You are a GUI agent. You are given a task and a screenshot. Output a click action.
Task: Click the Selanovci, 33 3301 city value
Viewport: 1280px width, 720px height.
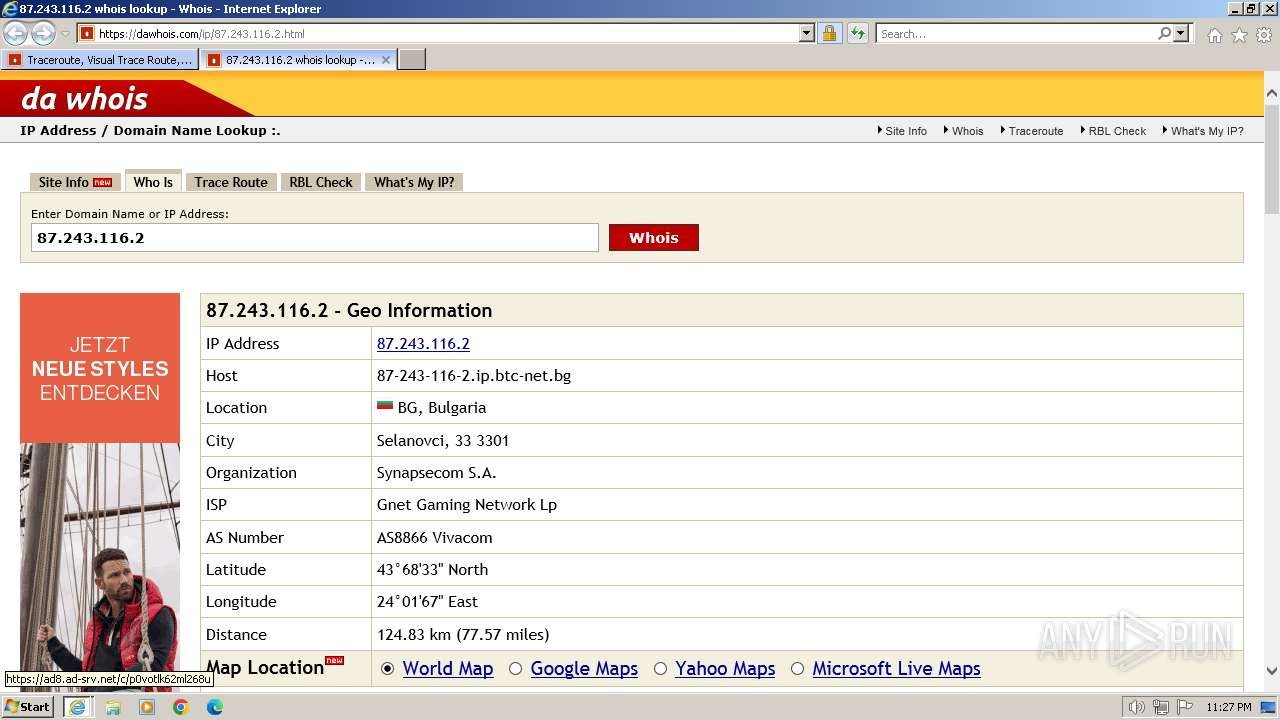[443, 440]
